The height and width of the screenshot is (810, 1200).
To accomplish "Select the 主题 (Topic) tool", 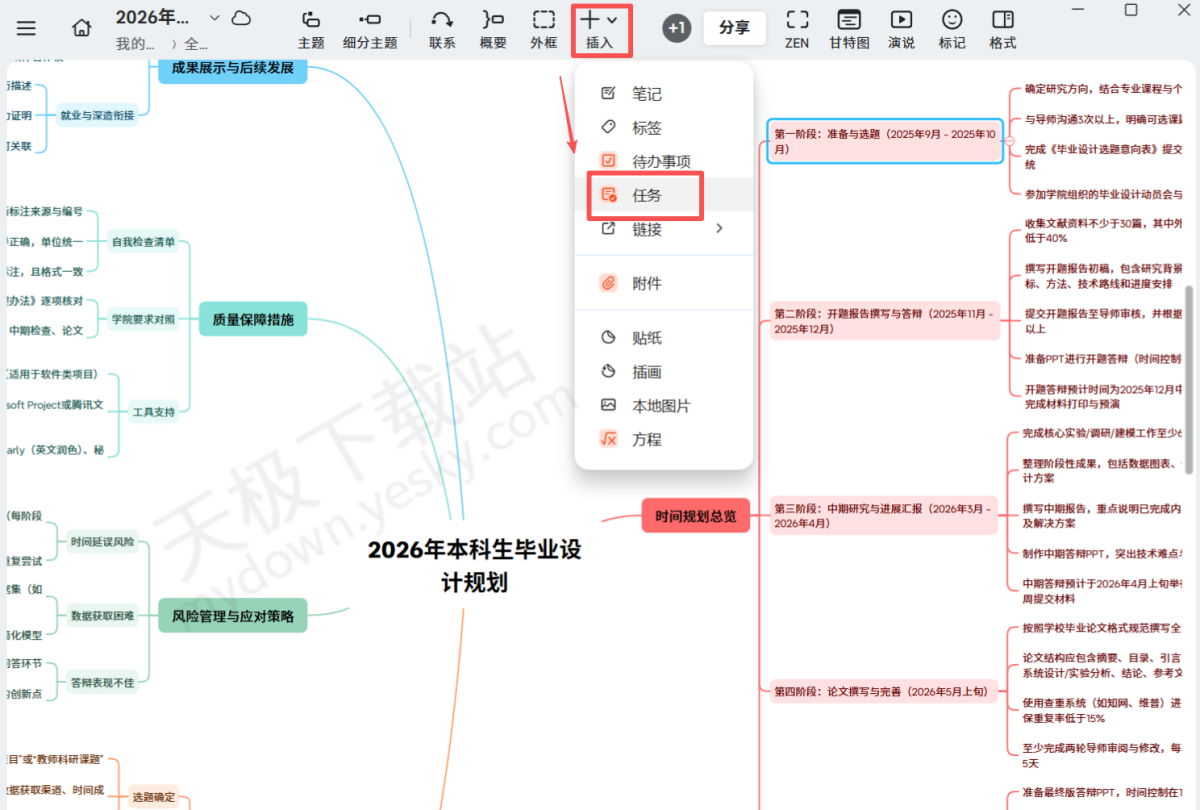I will coord(310,29).
